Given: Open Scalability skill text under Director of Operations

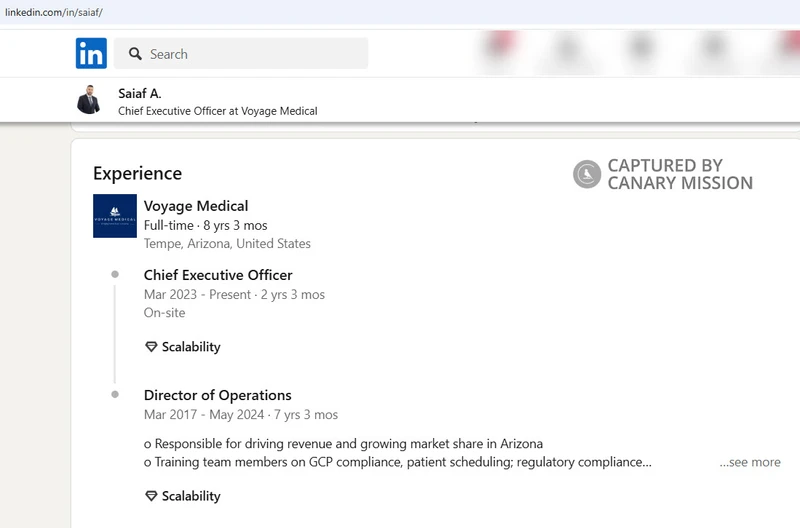Looking at the screenshot, I should [191, 496].
